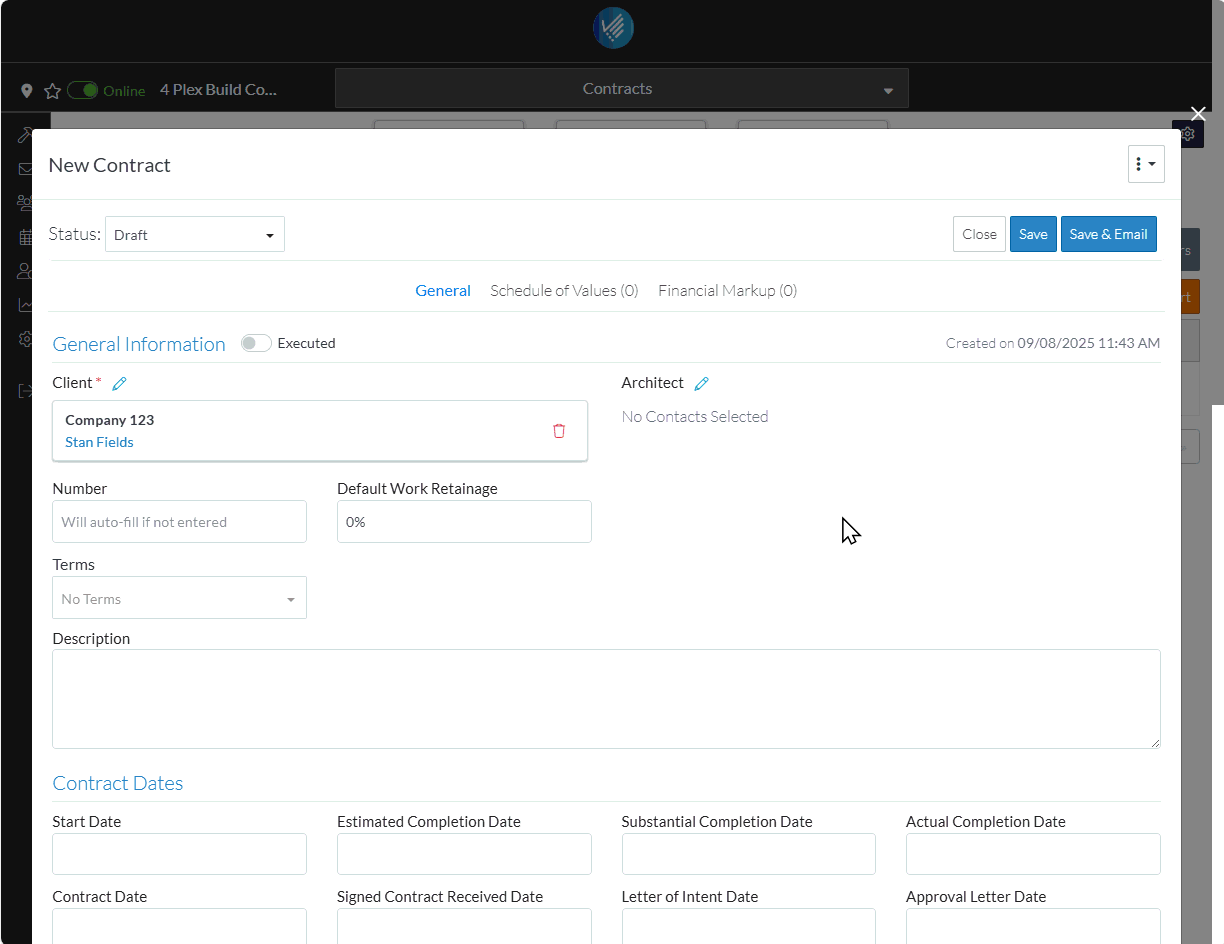
Task: Switch to Schedule of Values tab
Action: coord(564,291)
